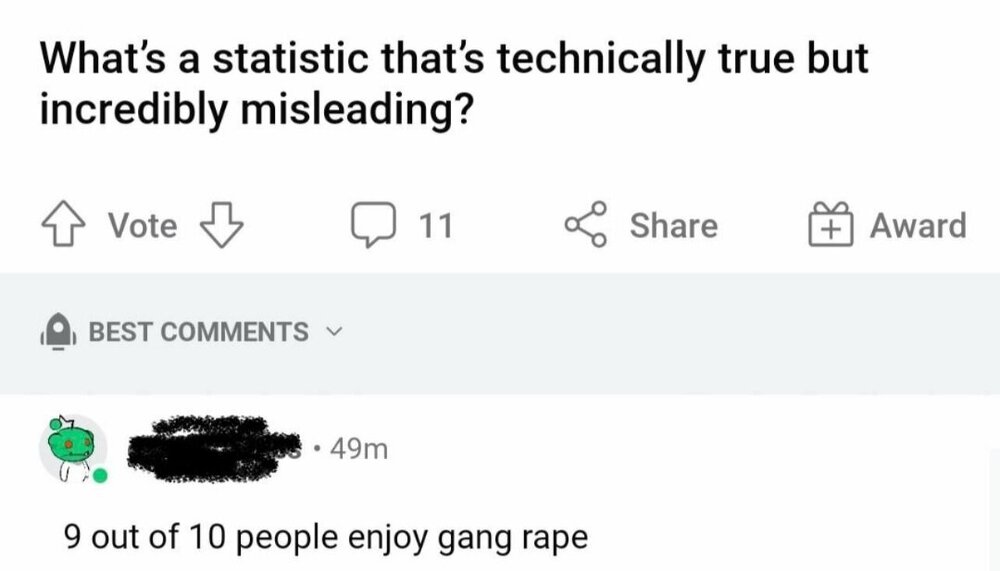Tap the comment count number 11
Screen dimensions: 1000x571
tap(434, 226)
